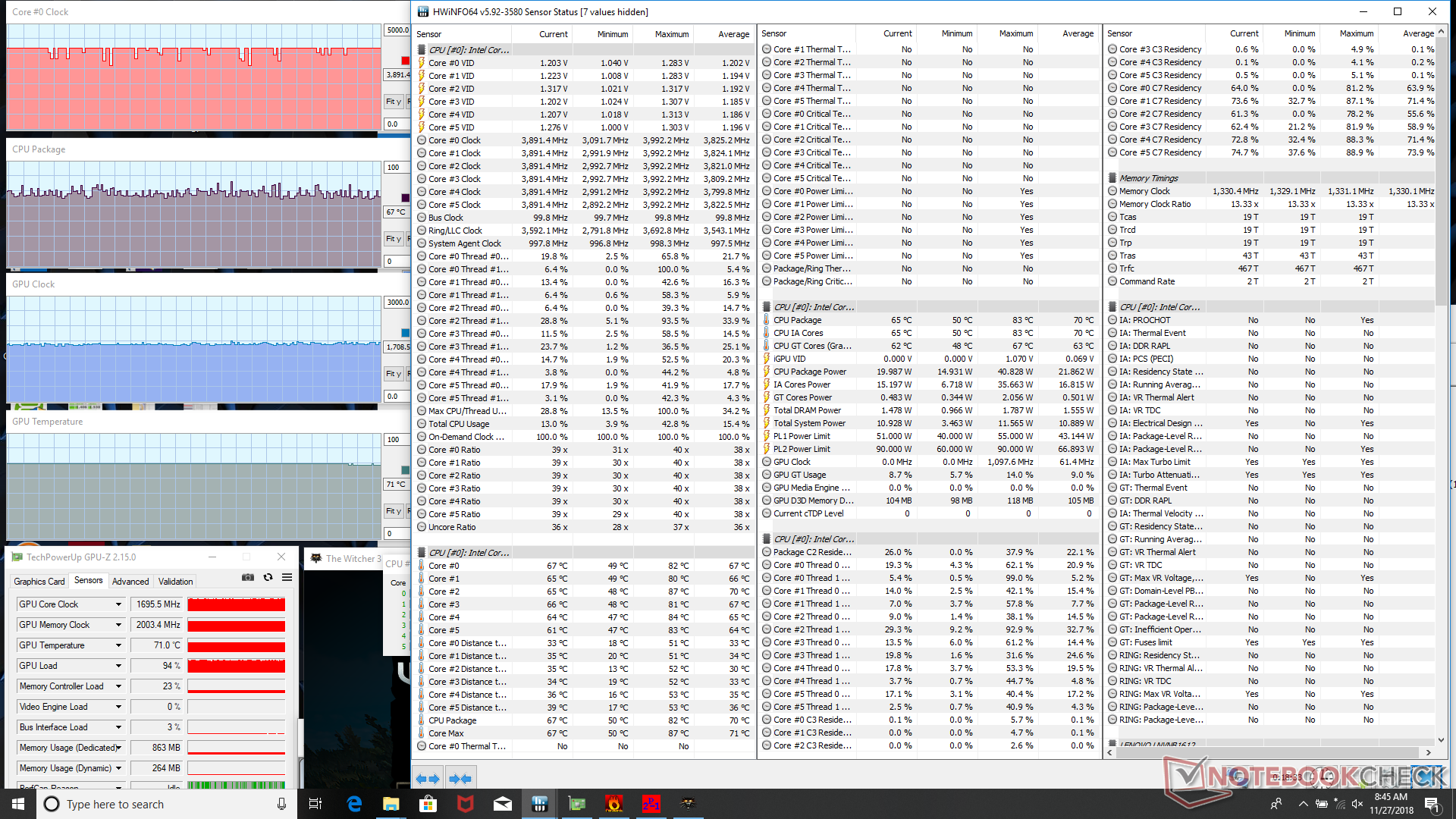Click the GPU-Z screenshot camera icon
The width and height of the screenshot is (1456, 819).
click(247, 577)
